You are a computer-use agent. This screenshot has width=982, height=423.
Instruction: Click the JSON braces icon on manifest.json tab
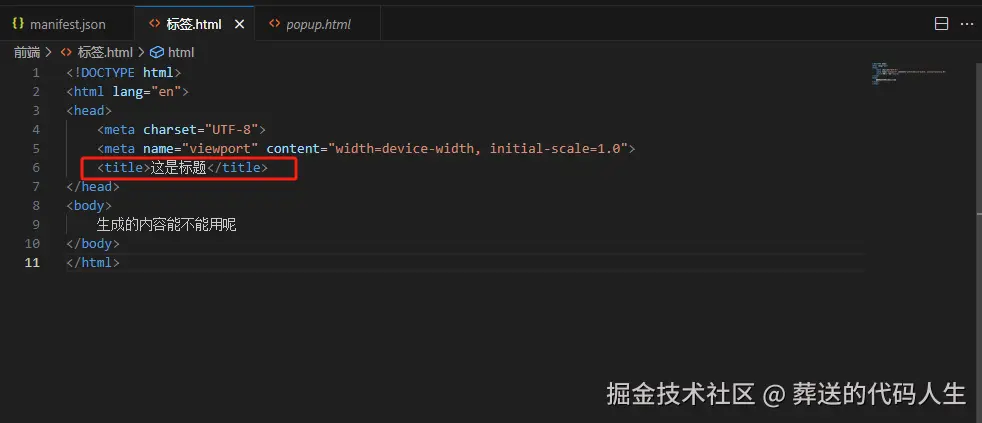pyautogui.click(x=17, y=24)
